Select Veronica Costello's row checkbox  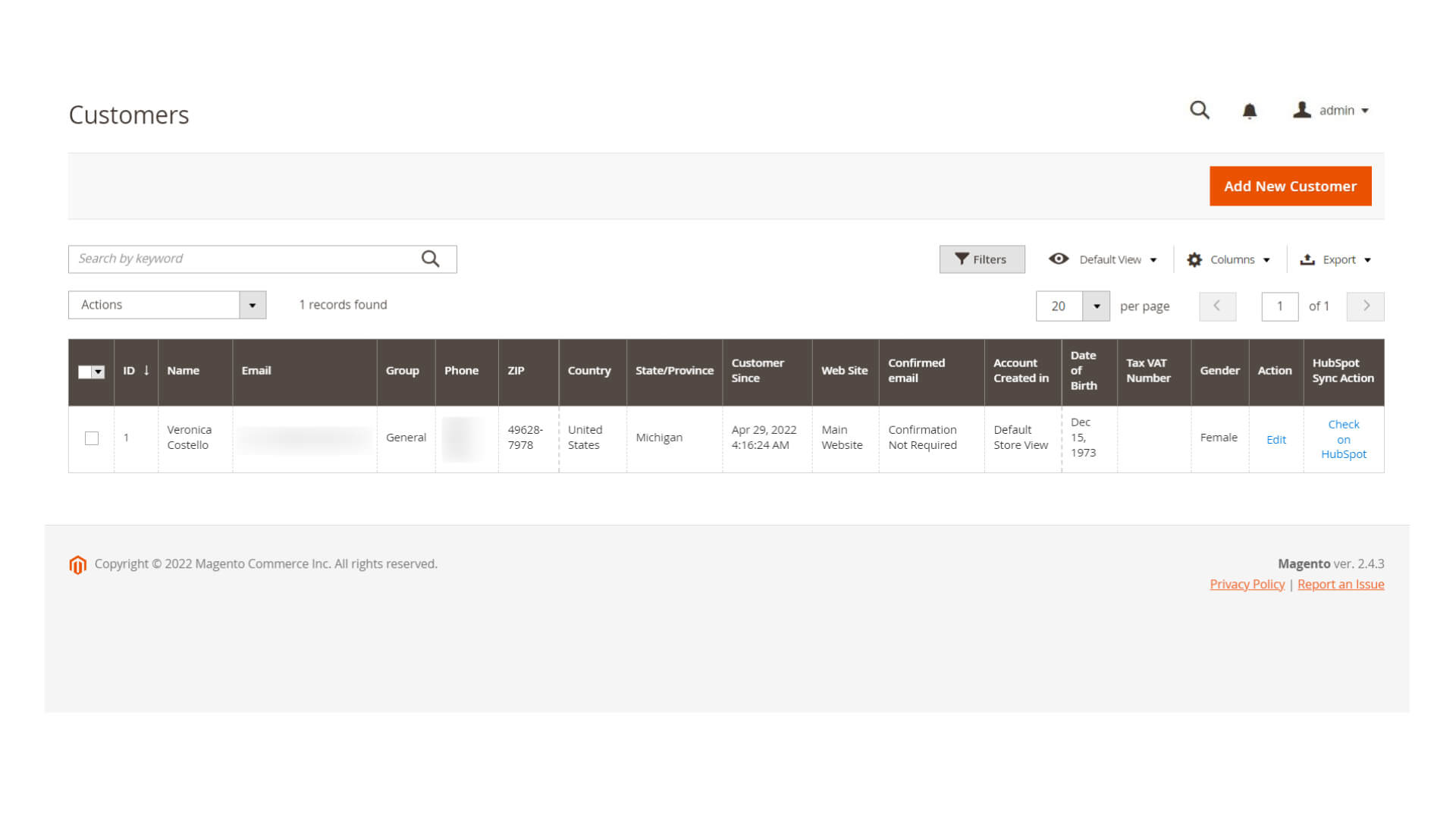tap(92, 438)
